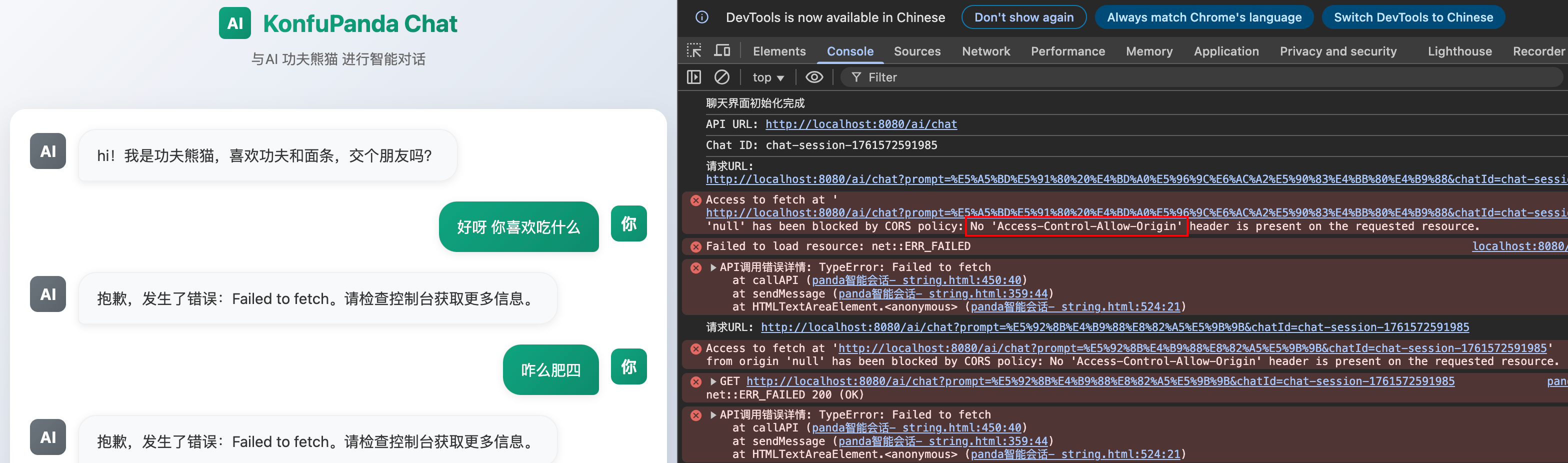Viewport: 1568px width, 463px height.
Task: Create live expression with eye icon
Action: coord(814,77)
